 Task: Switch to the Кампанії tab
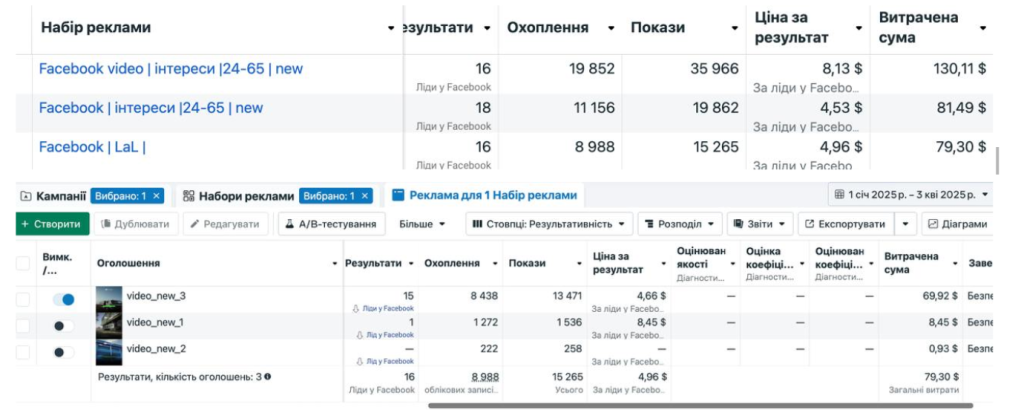[61, 196]
